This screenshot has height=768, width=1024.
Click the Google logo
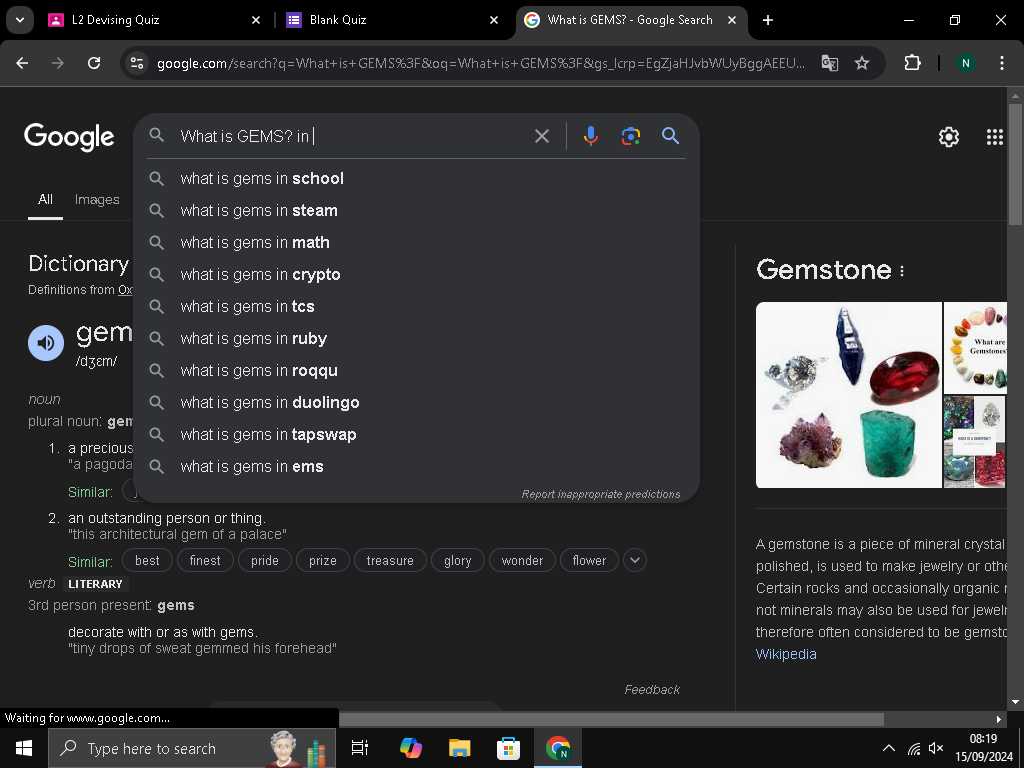[x=69, y=137]
